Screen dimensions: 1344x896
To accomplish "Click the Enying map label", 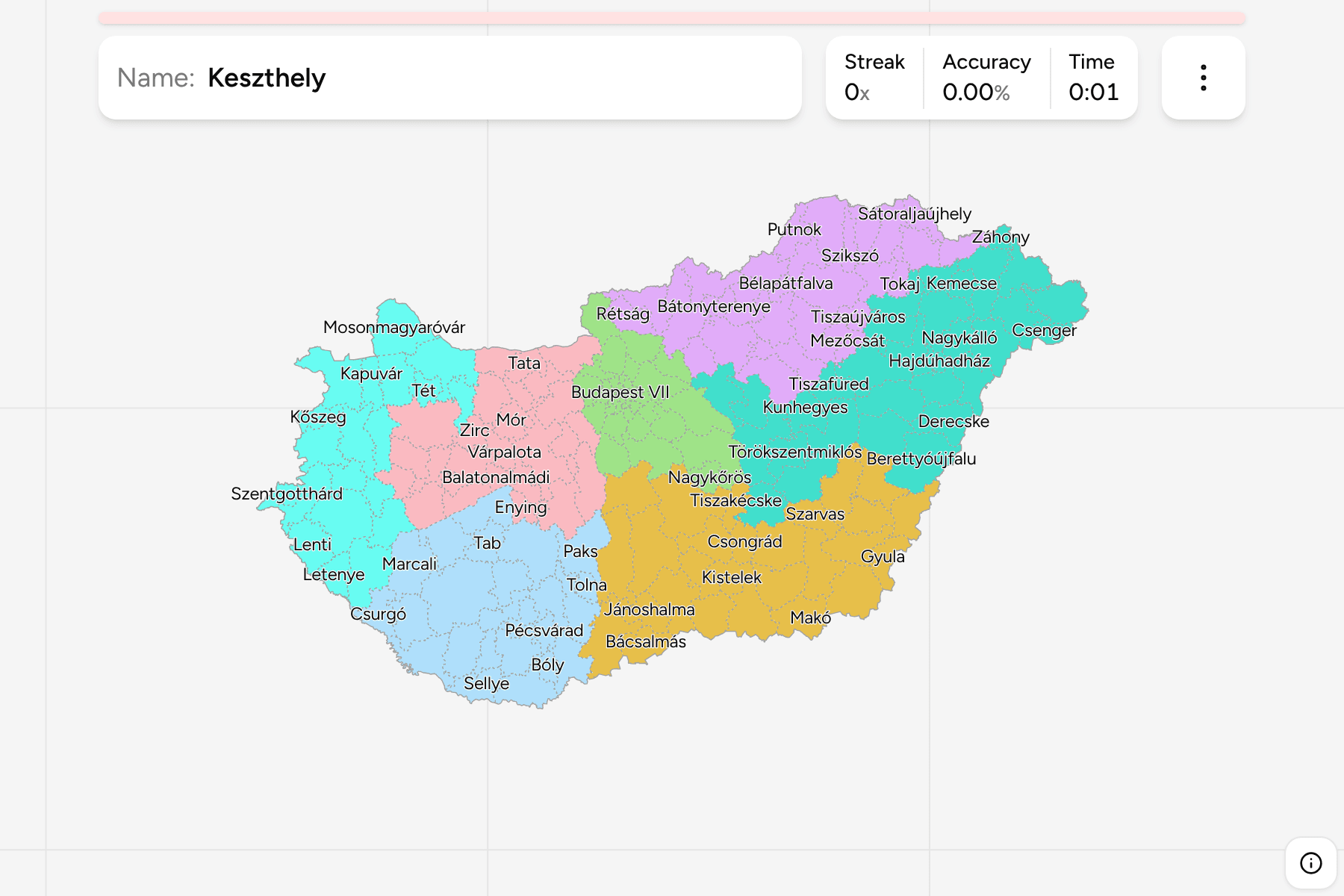I will 520,508.
